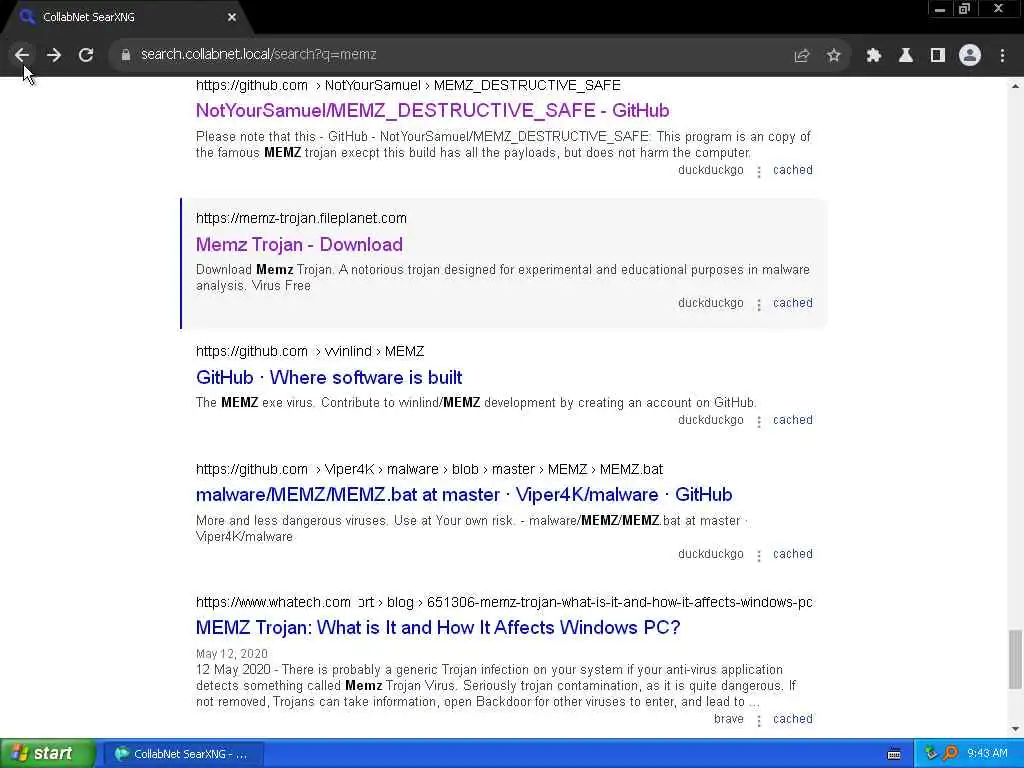The image size is (1024, 768).
Task: Open NotYourSamuel/MEMZ_DESTRUCTIVE_SAFE GitHub result
Action: (x=432, y=110)
